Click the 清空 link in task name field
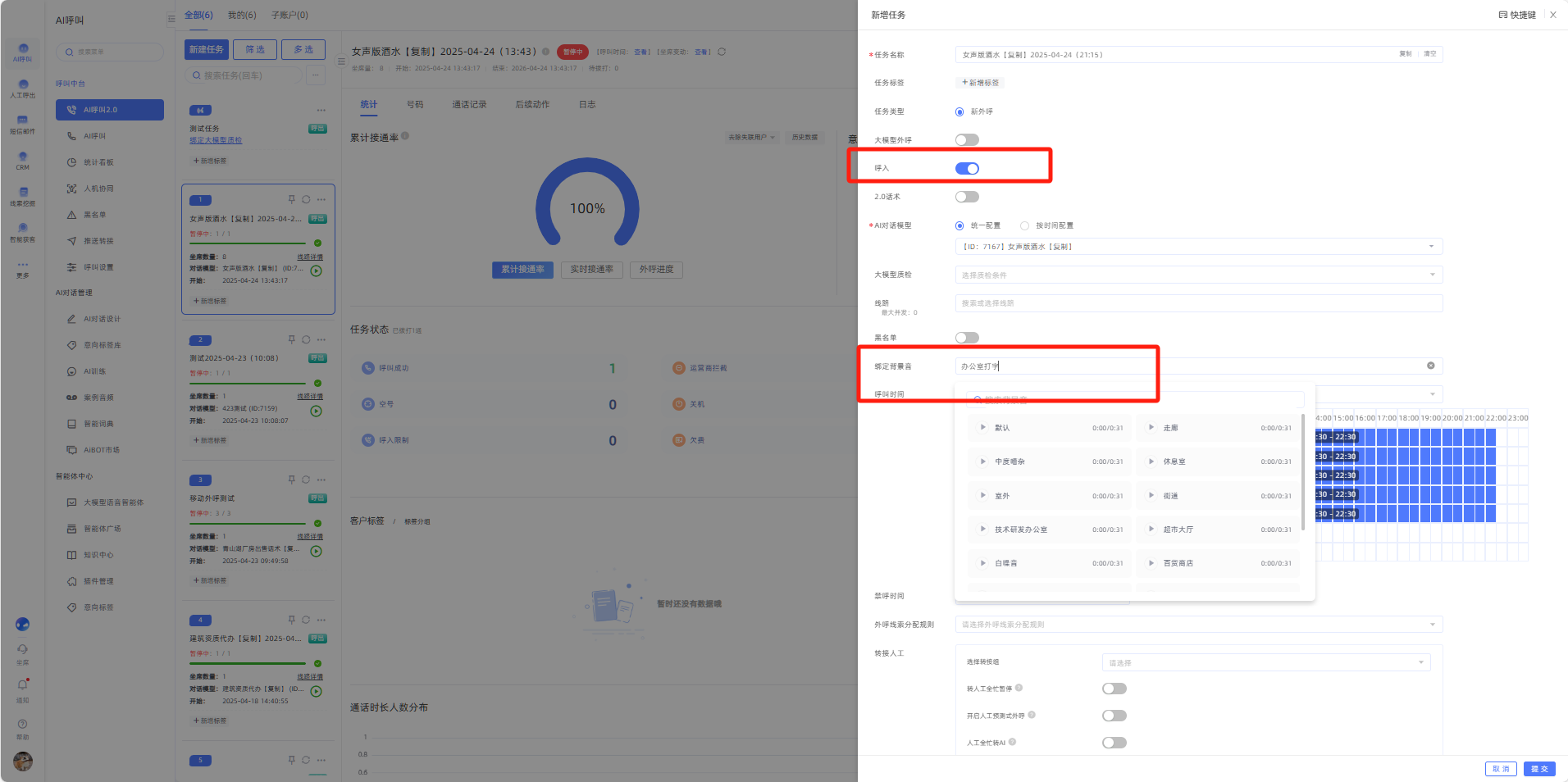This screenshot has width=1568, height=782. (1429, 54)
